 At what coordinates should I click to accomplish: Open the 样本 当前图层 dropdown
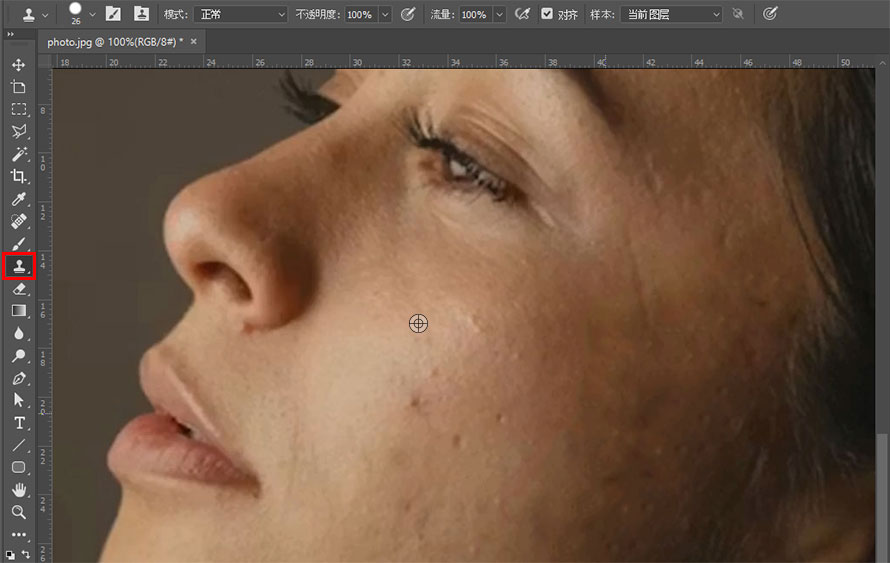[x=671, y=14]
